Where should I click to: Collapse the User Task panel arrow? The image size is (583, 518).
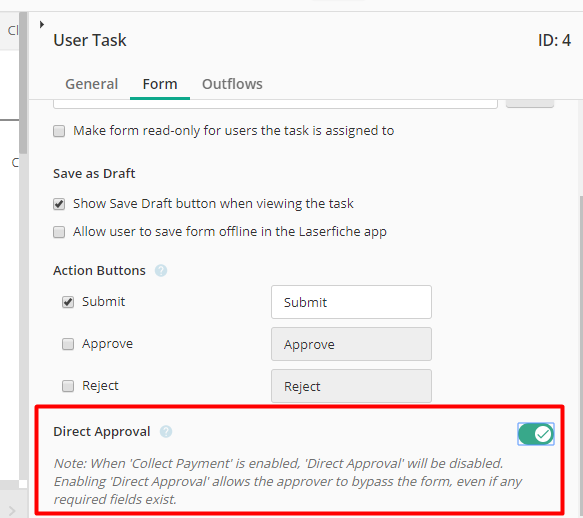[x=42, y=25]
